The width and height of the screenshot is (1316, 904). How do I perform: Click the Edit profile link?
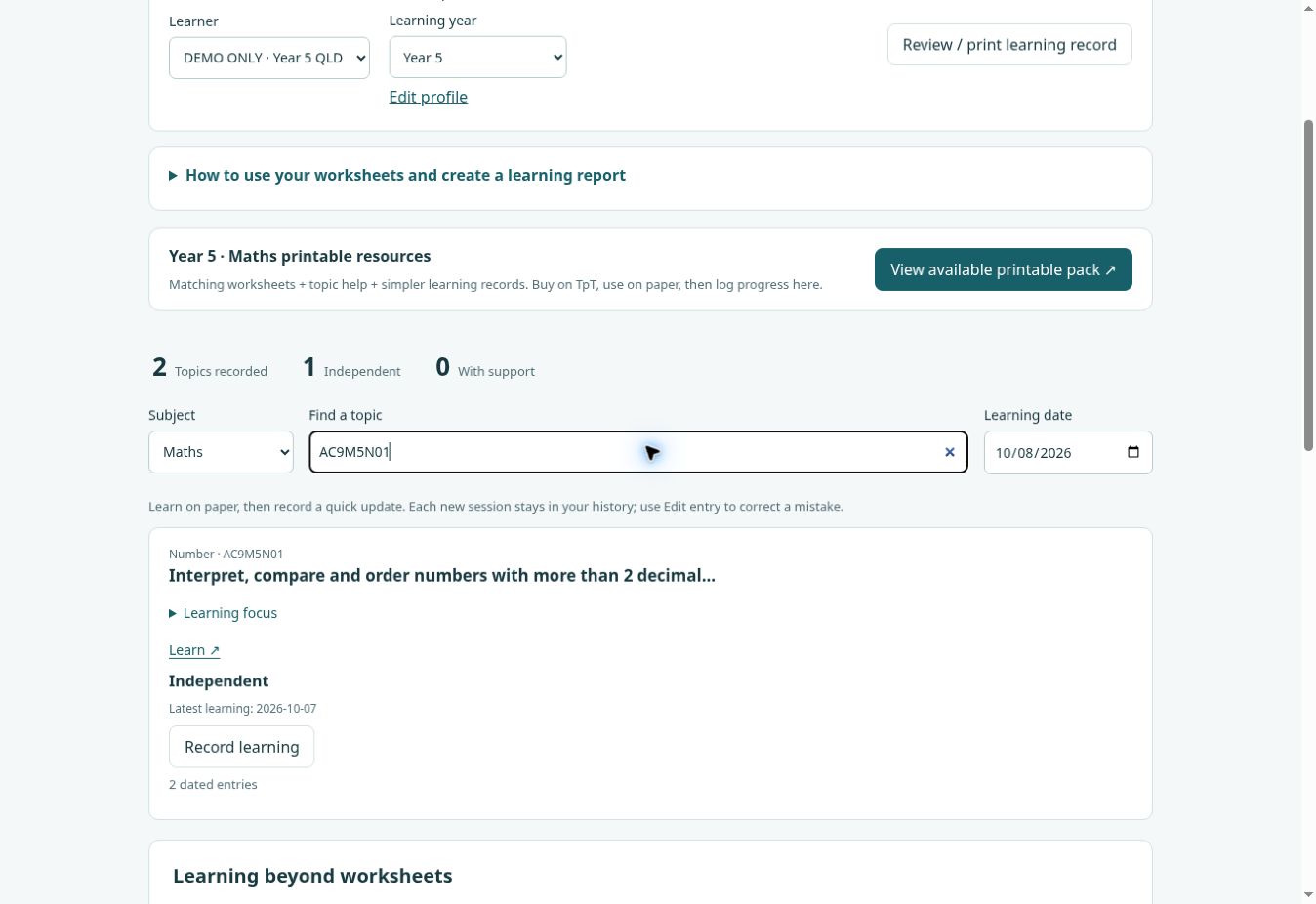pos(429,97)
